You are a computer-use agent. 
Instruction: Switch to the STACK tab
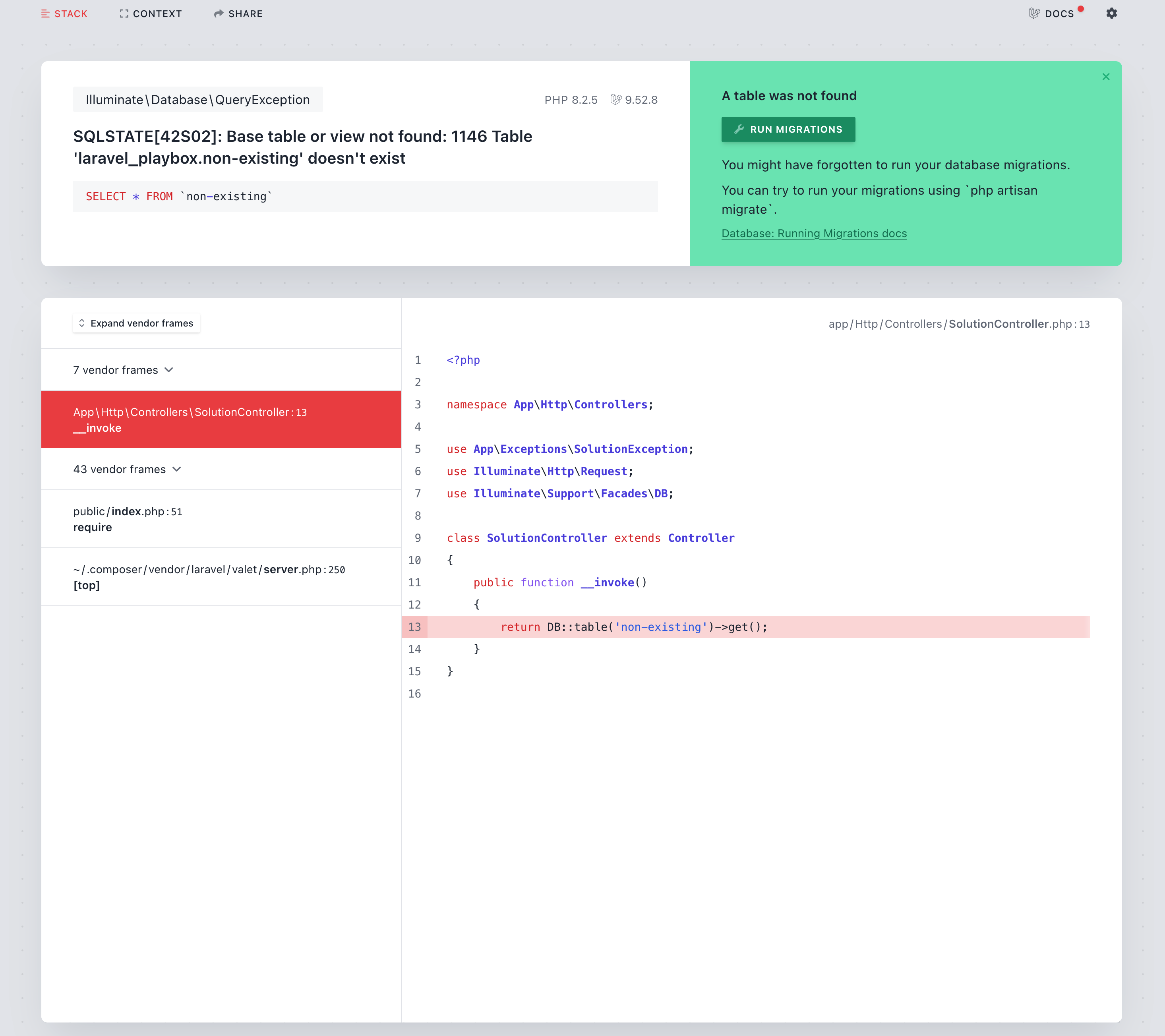(64, 13)
